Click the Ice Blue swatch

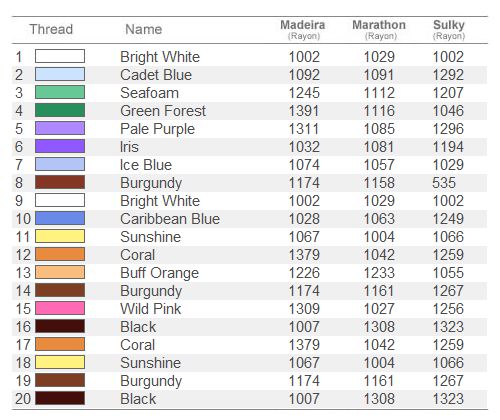(x=60, y=164)
